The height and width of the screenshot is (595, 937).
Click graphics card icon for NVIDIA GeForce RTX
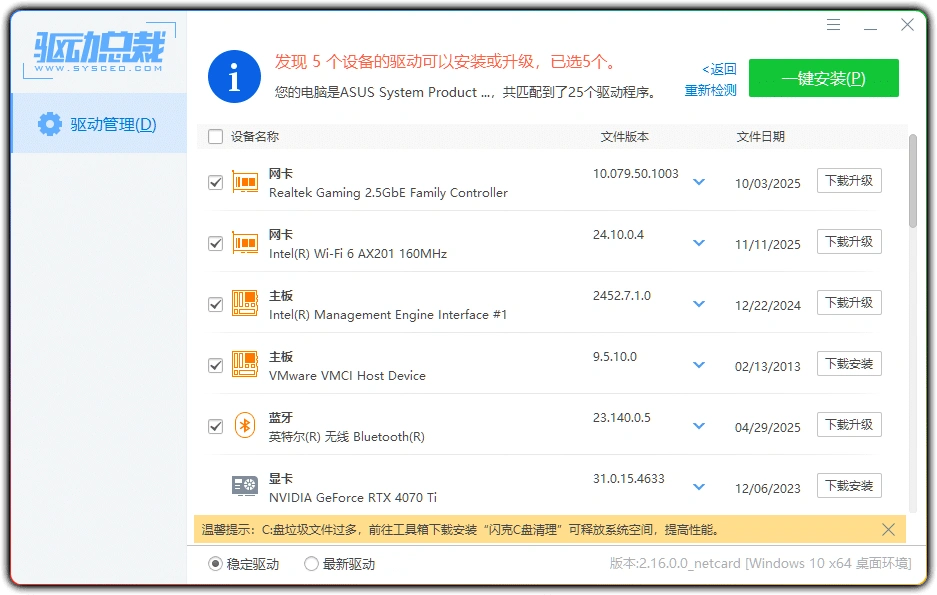(244, 486)
